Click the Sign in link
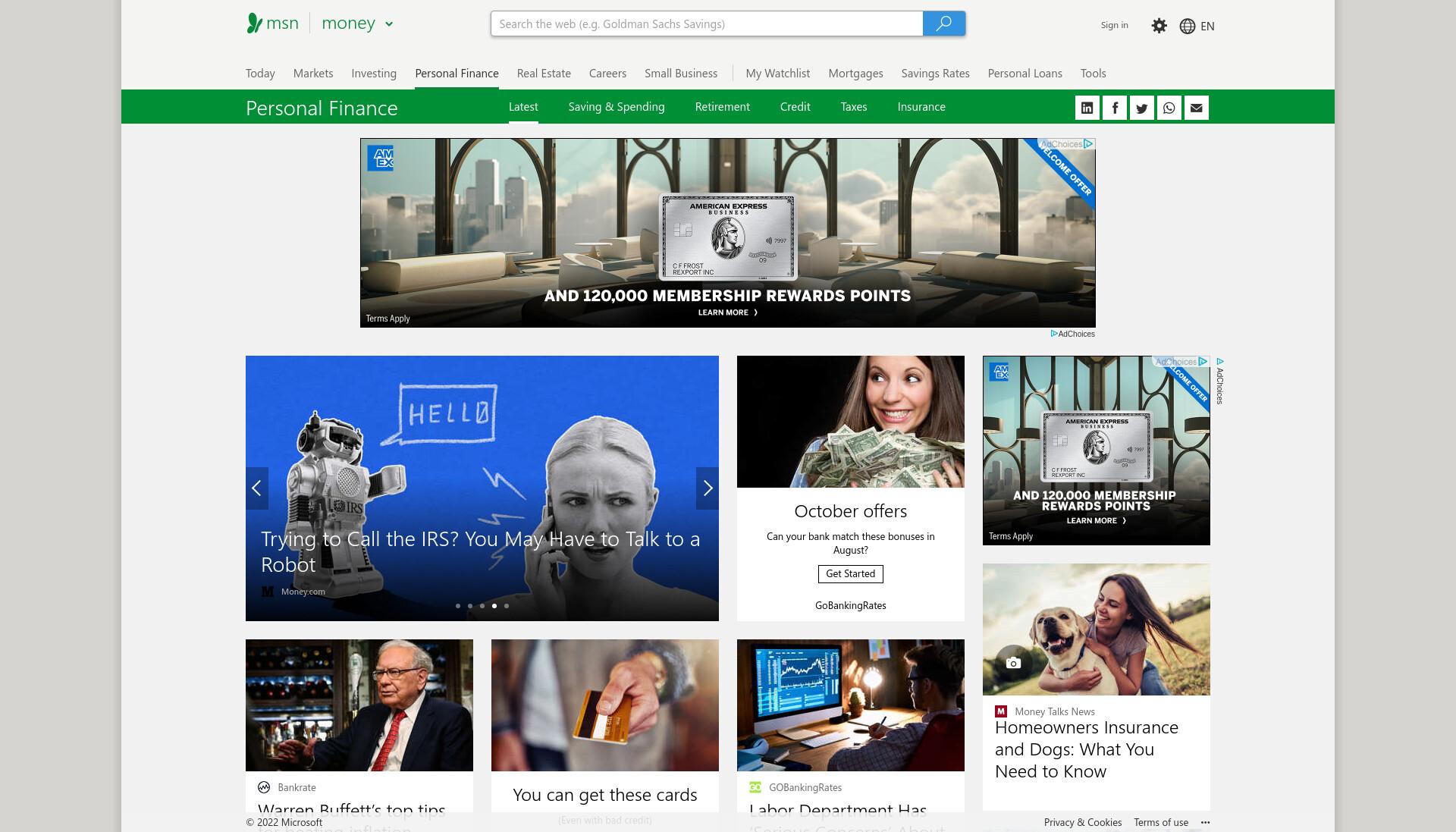This screenshot has width=1456, height=832. pos(1114,25)
